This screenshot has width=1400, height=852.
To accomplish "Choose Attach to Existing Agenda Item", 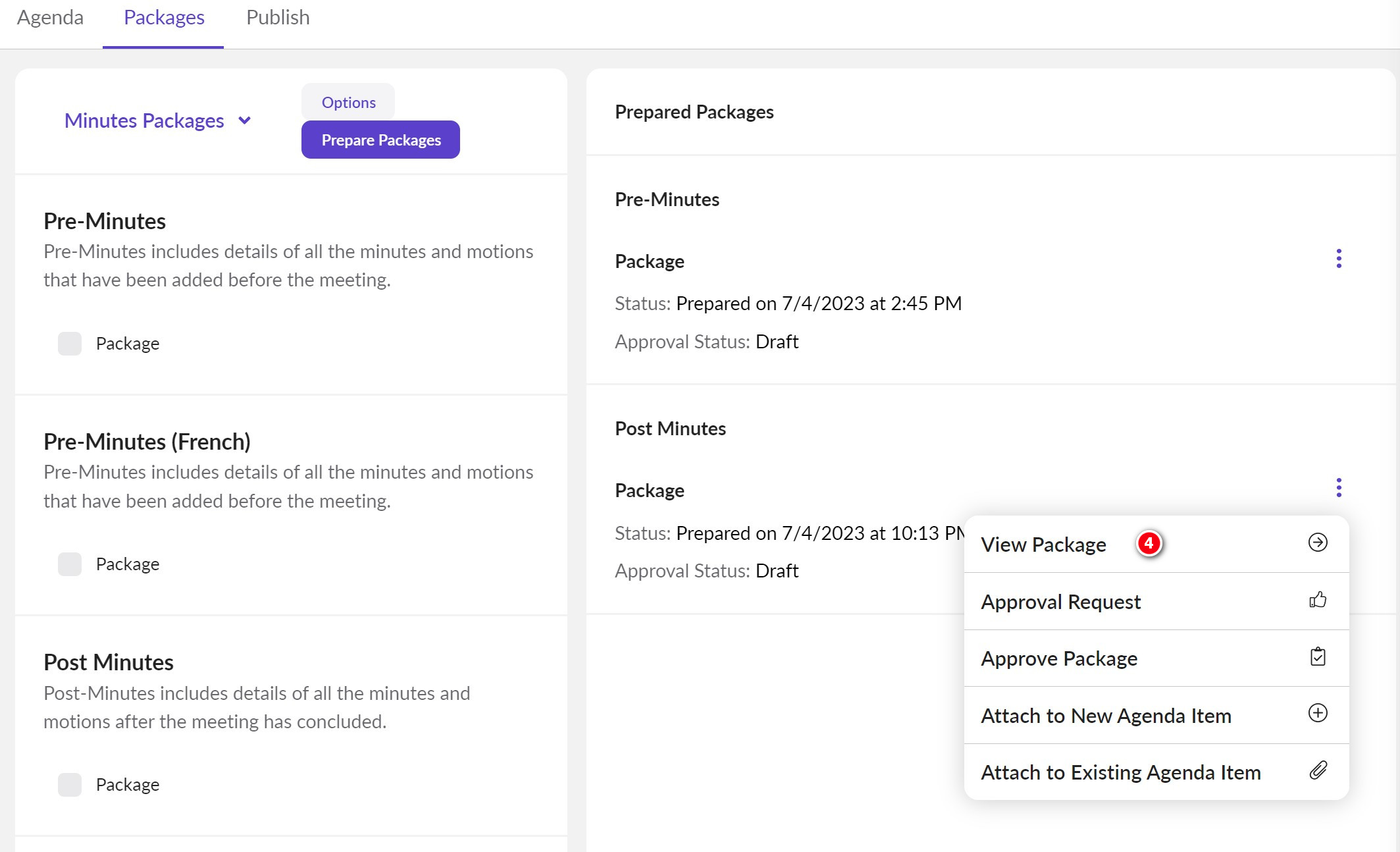I will coord(1120,772).
